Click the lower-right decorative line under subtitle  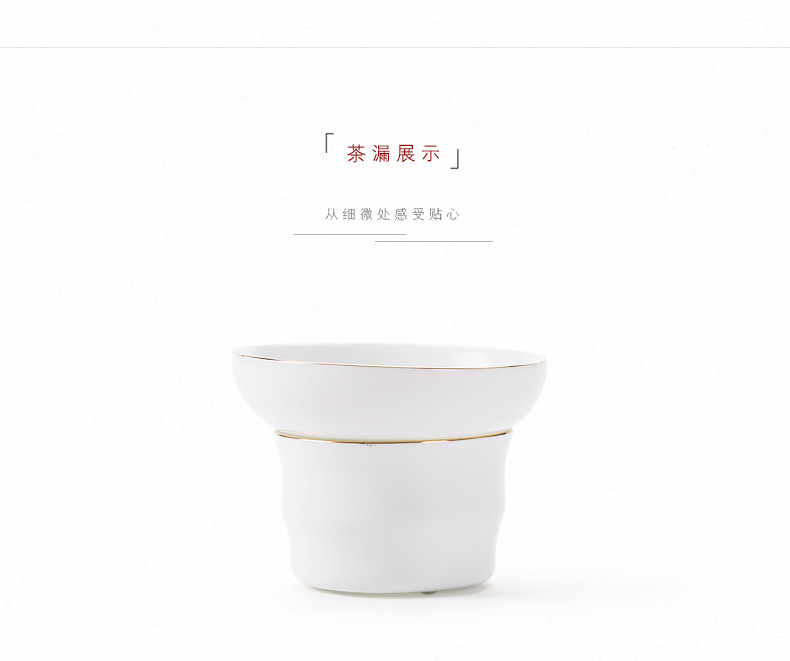[434, 241]
